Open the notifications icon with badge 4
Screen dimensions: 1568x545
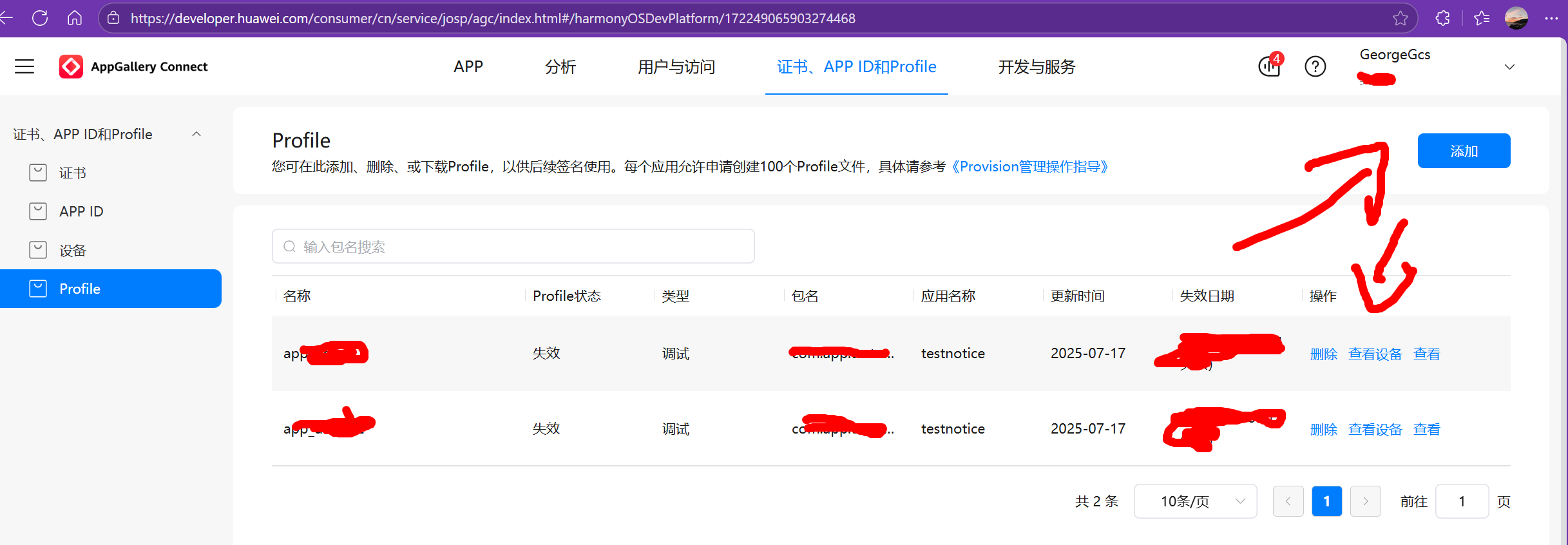click(1269, 66)
